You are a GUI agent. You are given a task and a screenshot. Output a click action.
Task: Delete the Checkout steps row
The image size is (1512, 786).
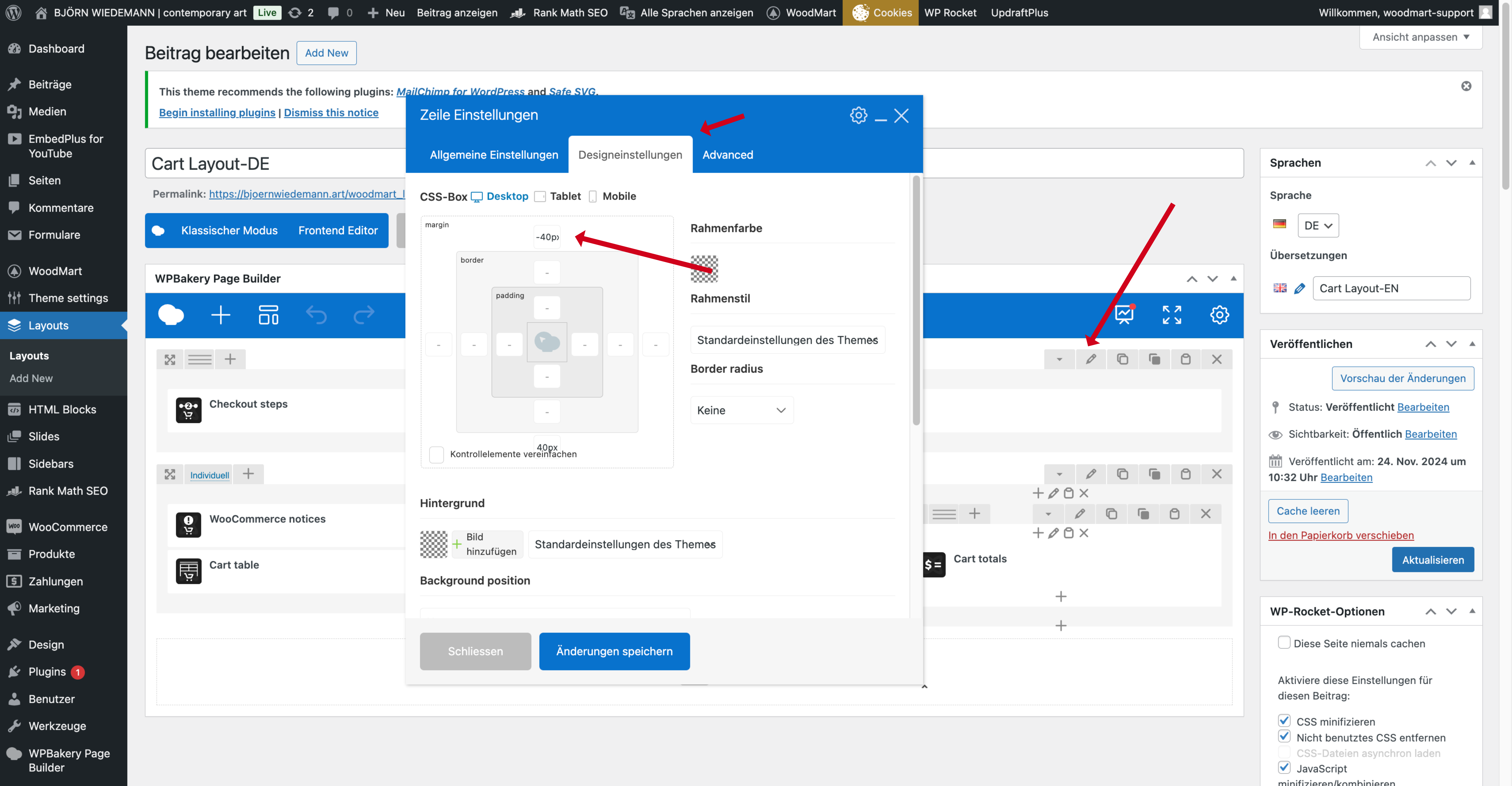[x=1217, y=359]
